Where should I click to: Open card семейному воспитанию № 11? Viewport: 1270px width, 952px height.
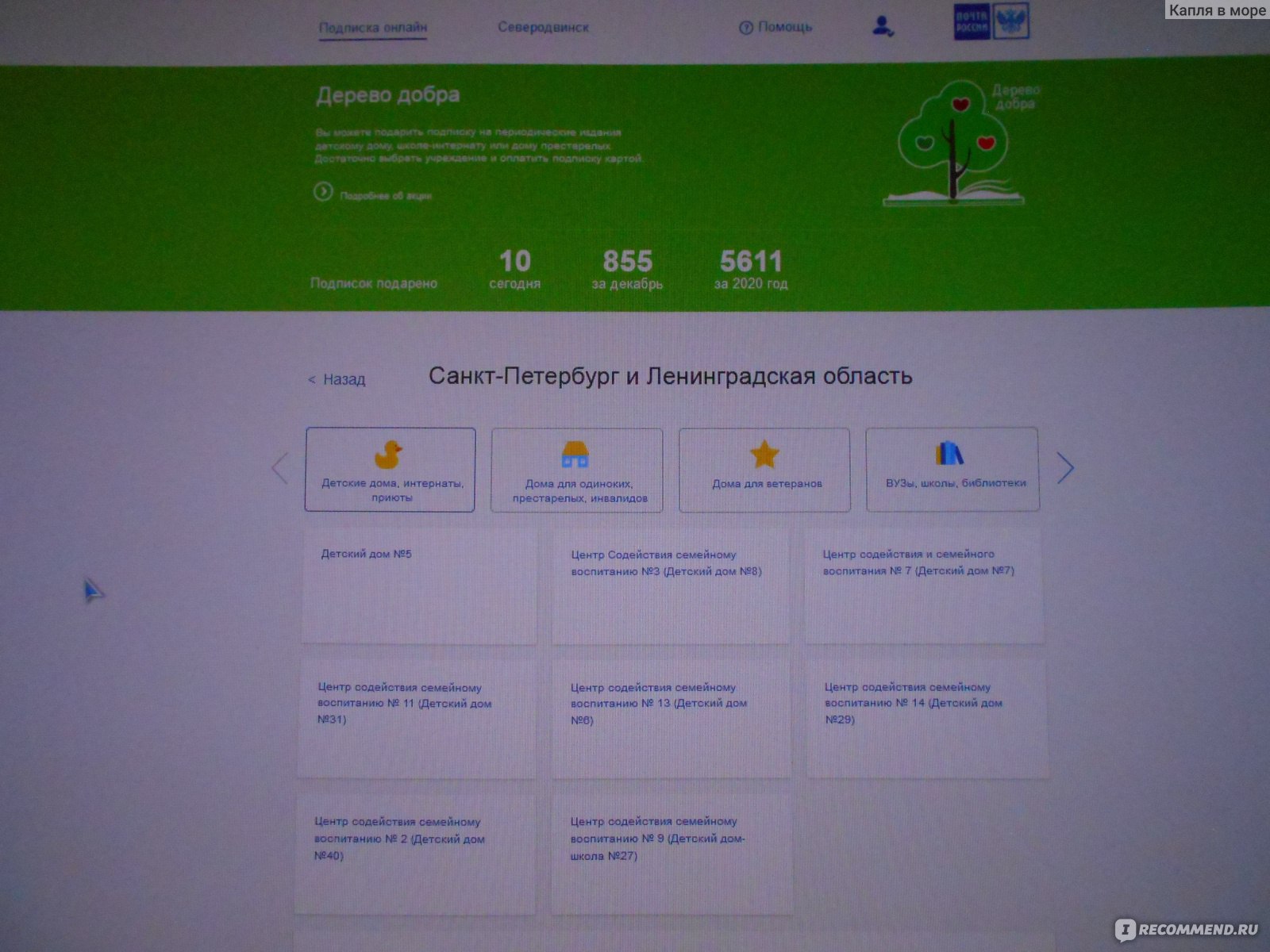click(x=417, y=718)
